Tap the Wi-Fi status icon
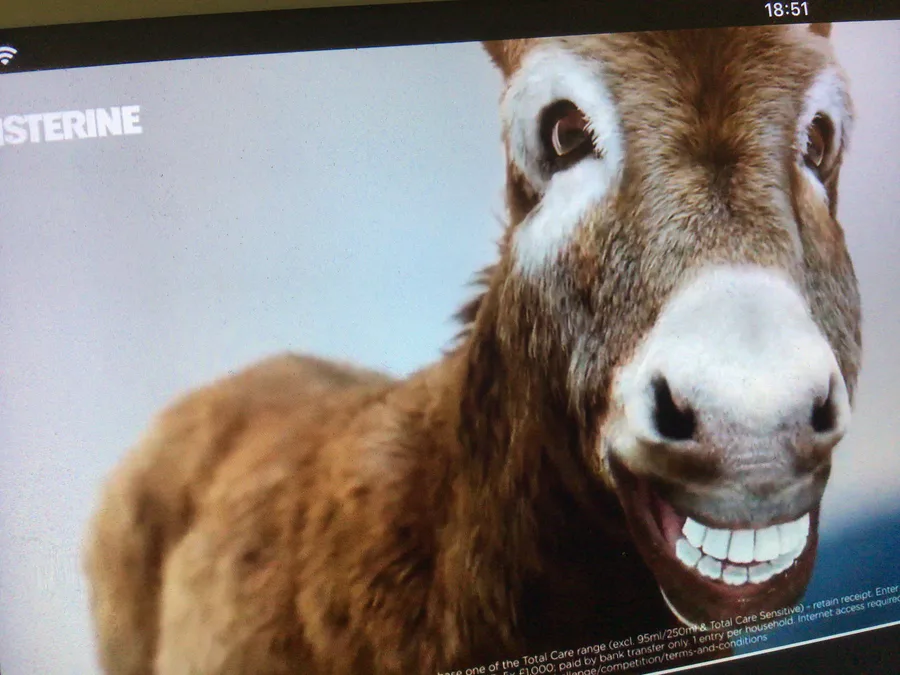Viewport: 900px width, 675px height. pos(7,56)
